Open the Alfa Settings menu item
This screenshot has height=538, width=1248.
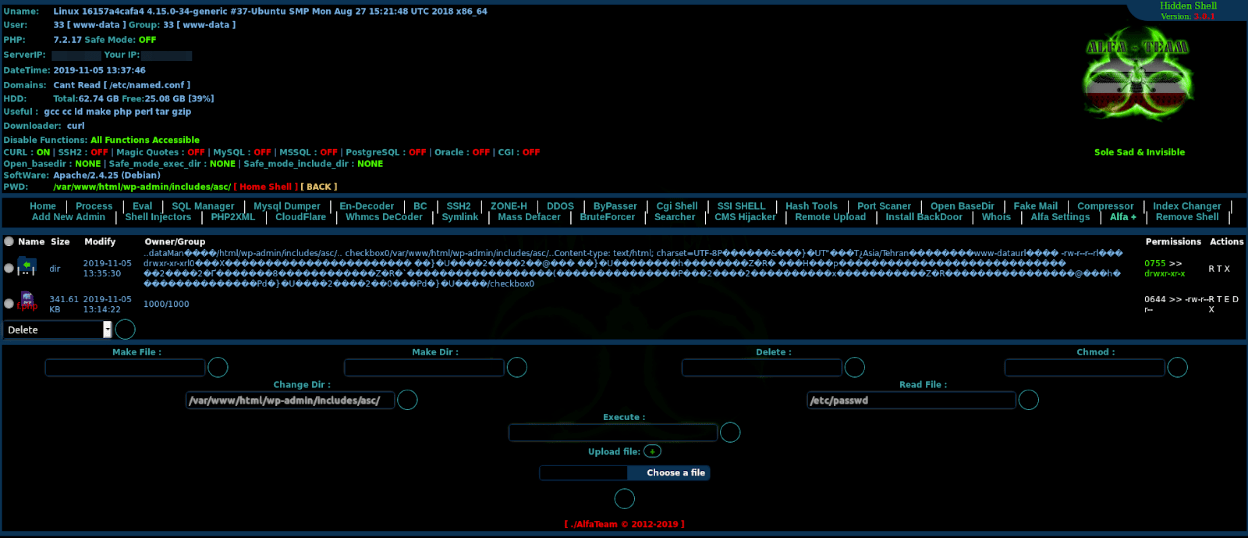[x=1060, y=217]
